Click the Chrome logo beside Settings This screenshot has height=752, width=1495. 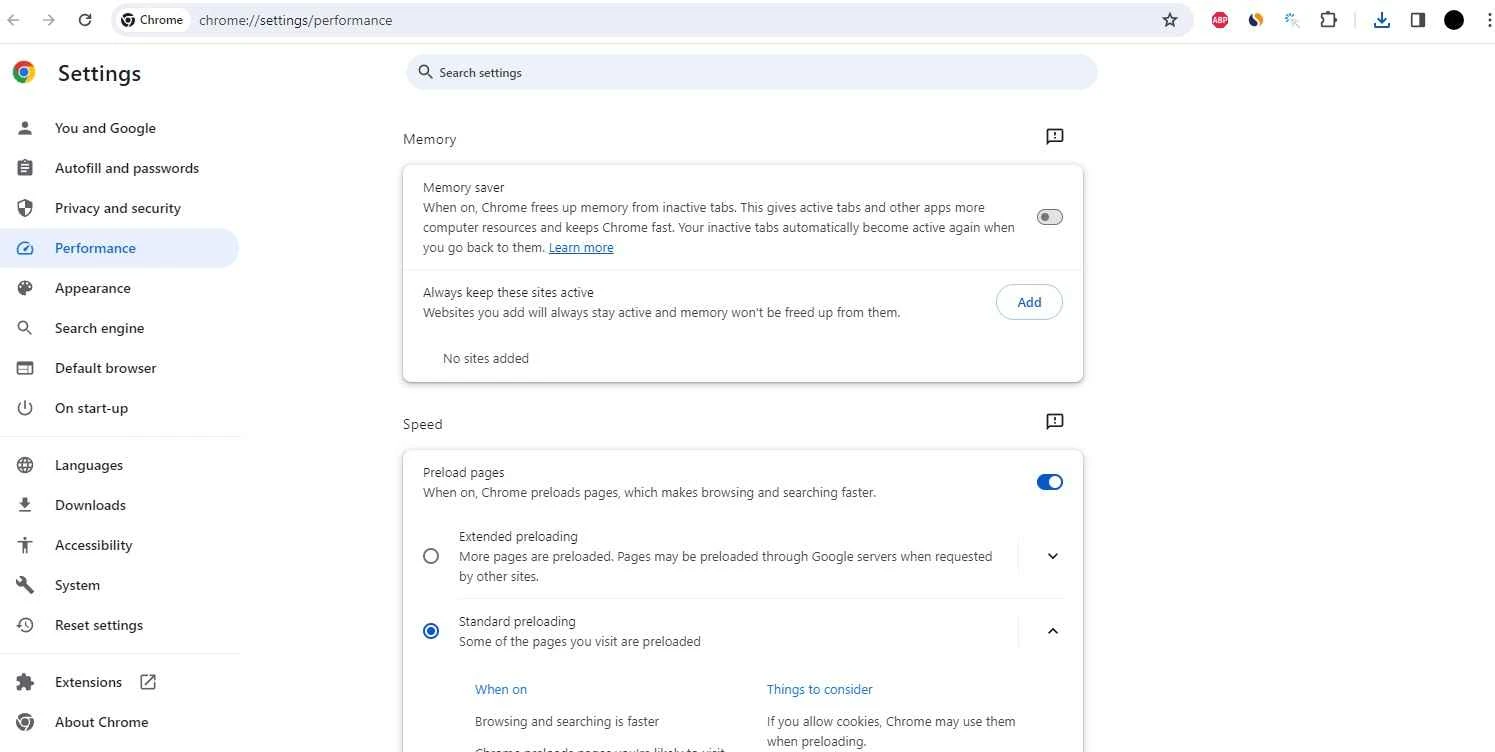tap(24, 72)
